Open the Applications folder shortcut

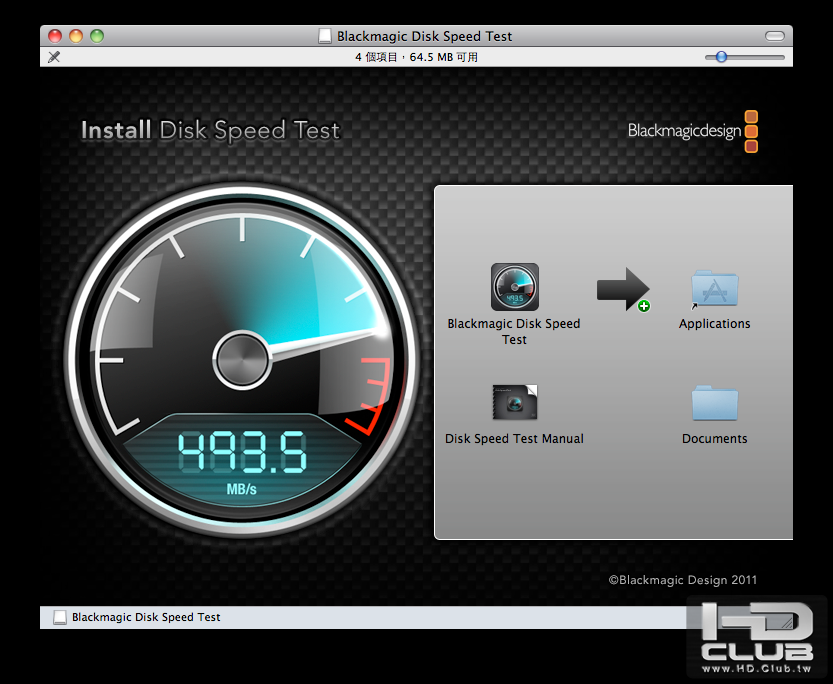715,289
